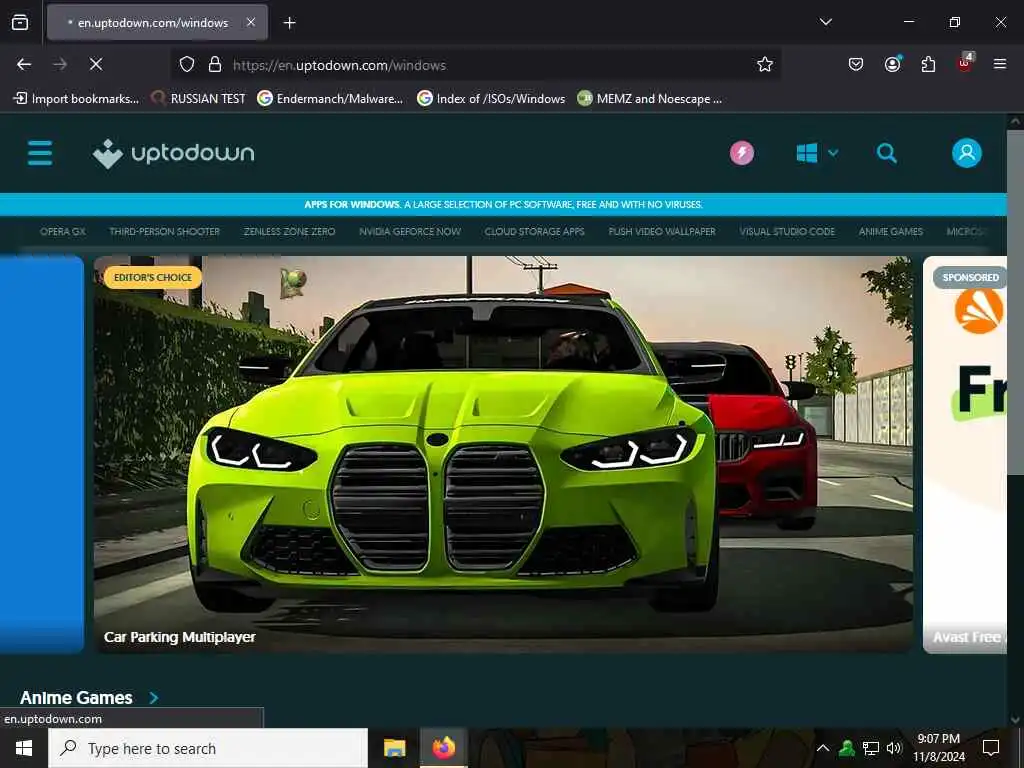Click the Uptodown logo
The width and height of the screenshot is (1024, 768).
pyautogui.click(x=174, y=153)
